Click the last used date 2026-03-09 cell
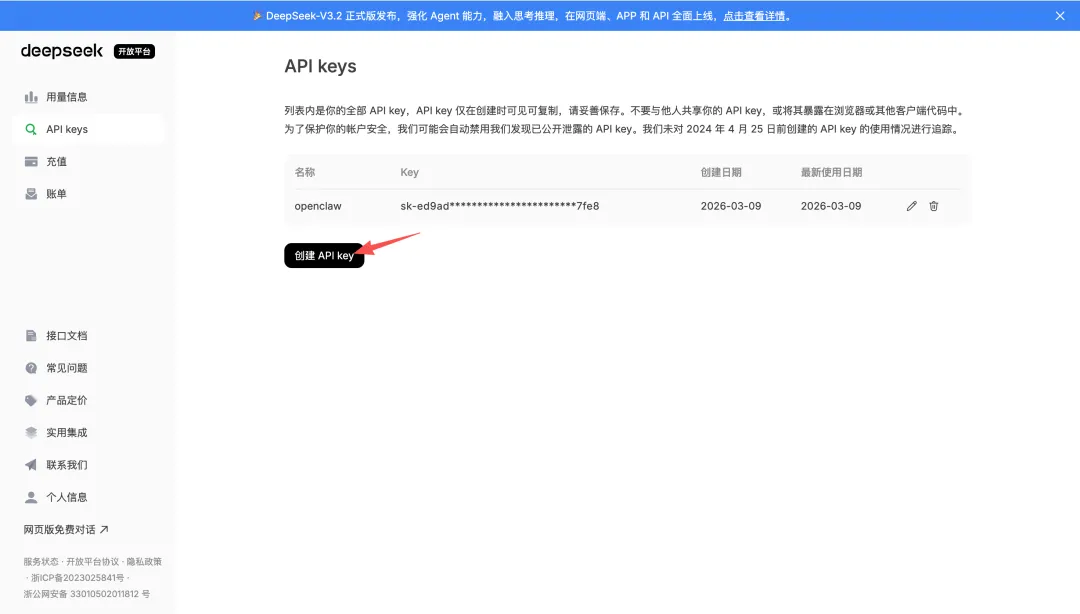 [831, 206]
